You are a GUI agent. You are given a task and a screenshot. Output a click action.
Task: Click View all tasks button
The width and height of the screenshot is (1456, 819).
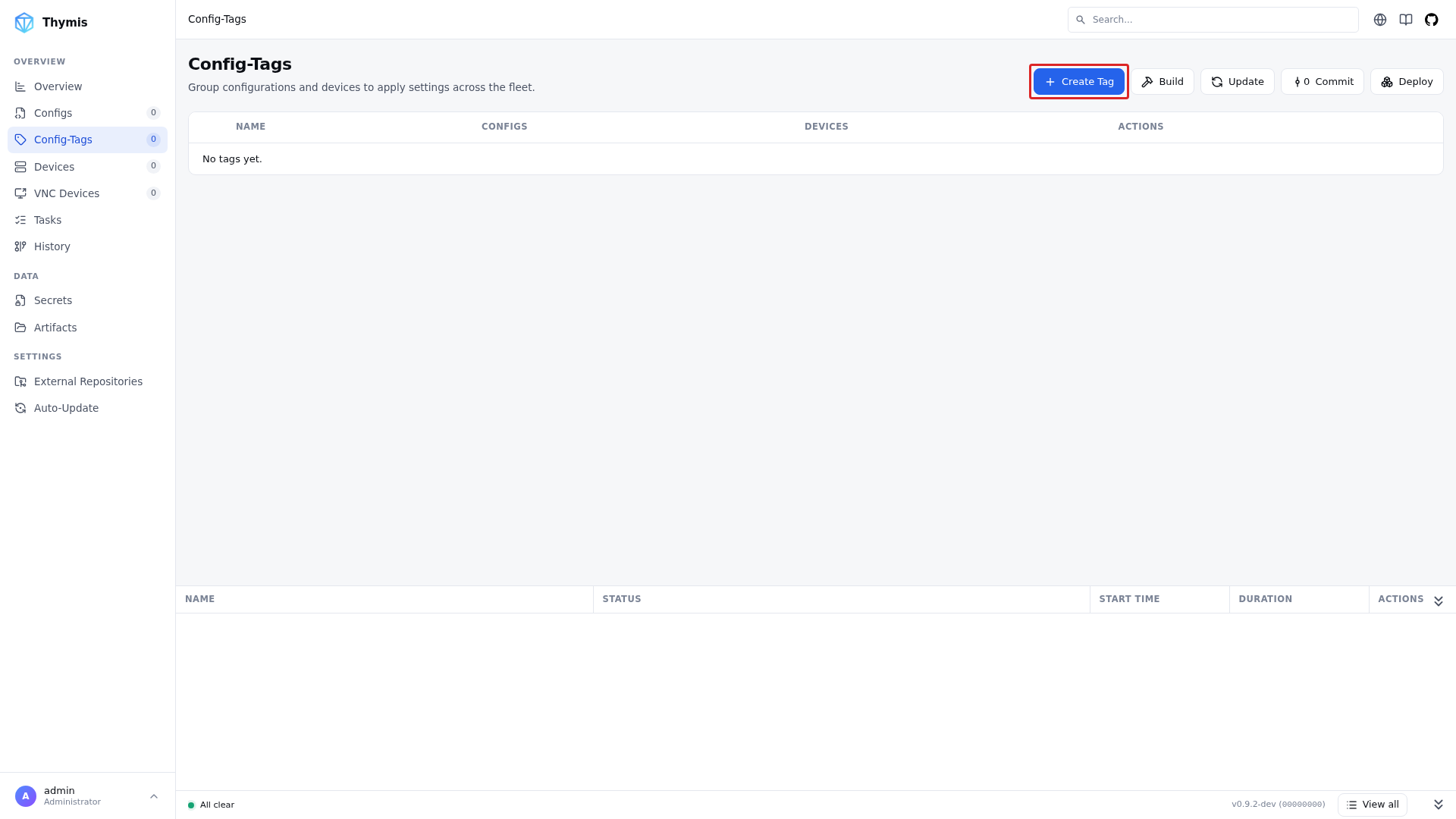click(x=1373, y=805)
